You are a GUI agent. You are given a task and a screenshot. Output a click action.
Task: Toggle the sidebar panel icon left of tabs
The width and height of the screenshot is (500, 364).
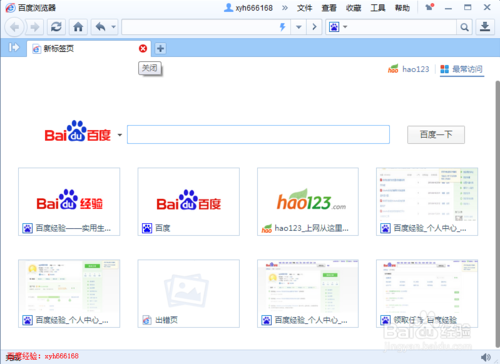pyautogui.click(x=14, y=47)
